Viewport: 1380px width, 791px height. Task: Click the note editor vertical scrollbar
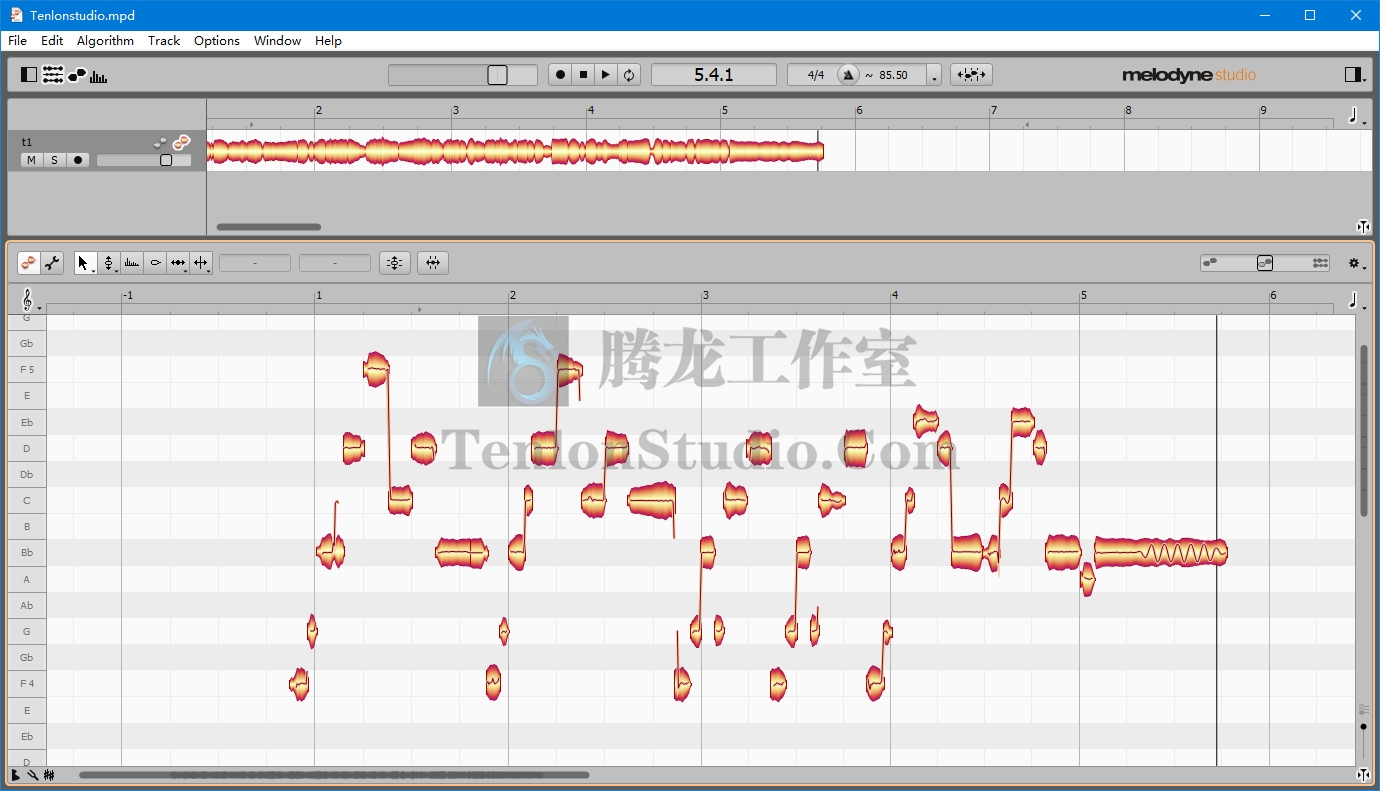pos(1363,431)
